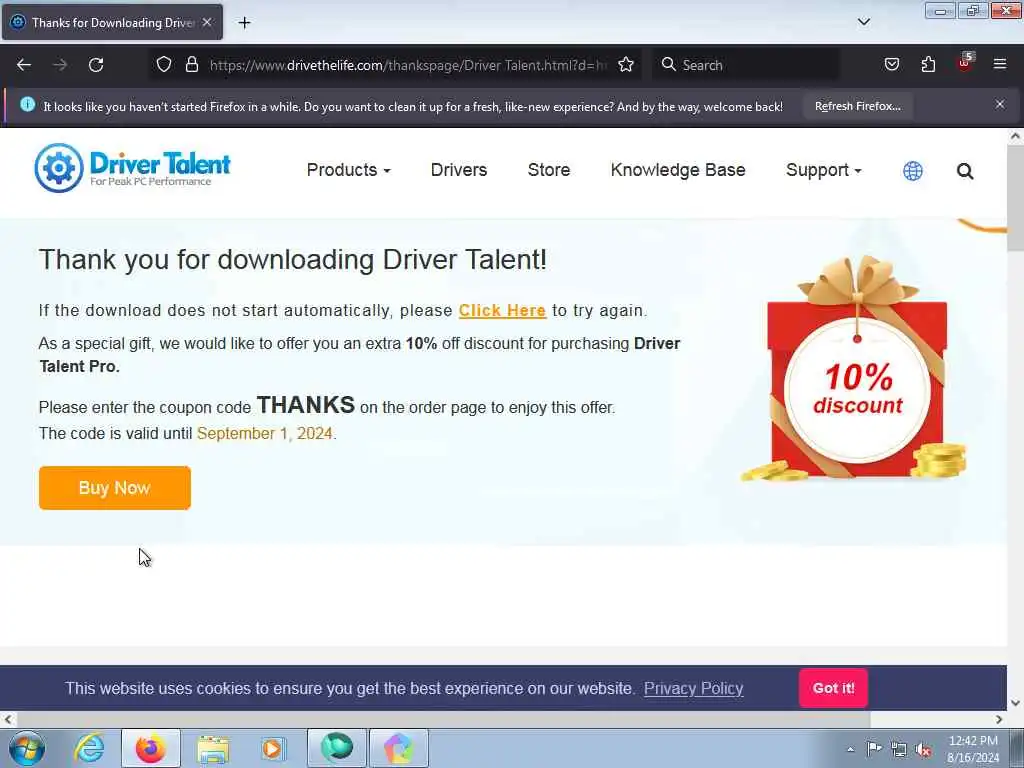View site security via the padlock icon

click(191, 65)
